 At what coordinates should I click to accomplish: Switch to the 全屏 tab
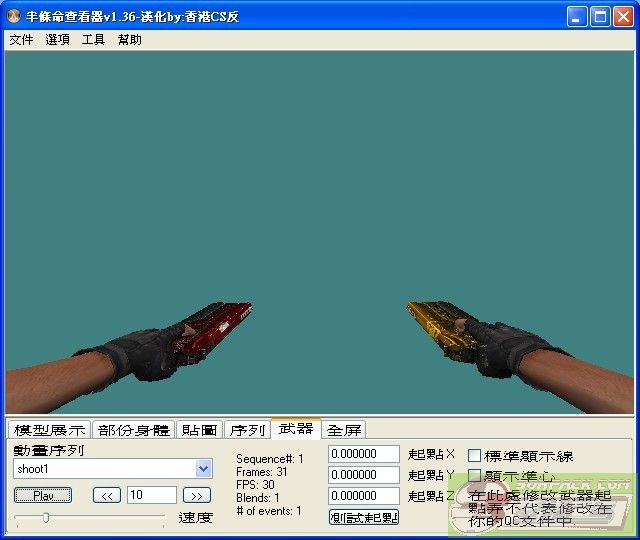[344, 430]
